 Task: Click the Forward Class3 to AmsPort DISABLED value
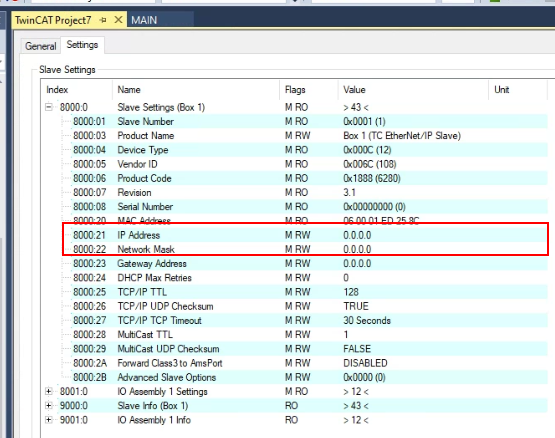pos(365,363)
